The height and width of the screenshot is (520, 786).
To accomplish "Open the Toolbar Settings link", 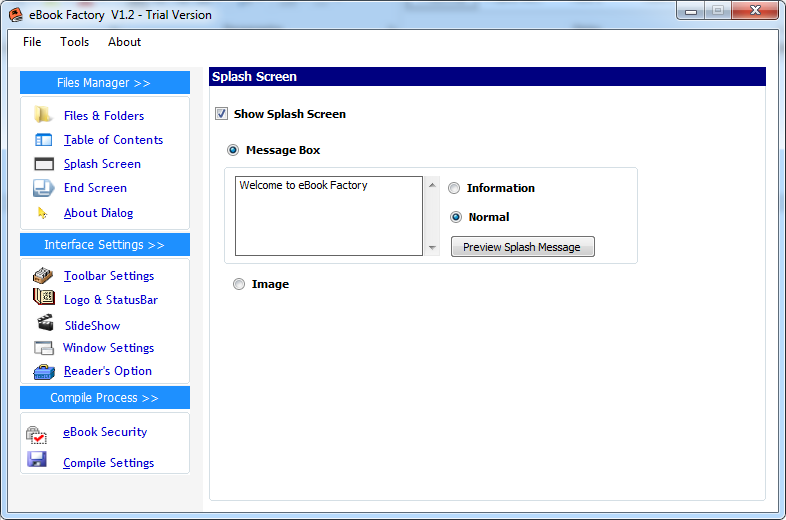I will [109, 276].
